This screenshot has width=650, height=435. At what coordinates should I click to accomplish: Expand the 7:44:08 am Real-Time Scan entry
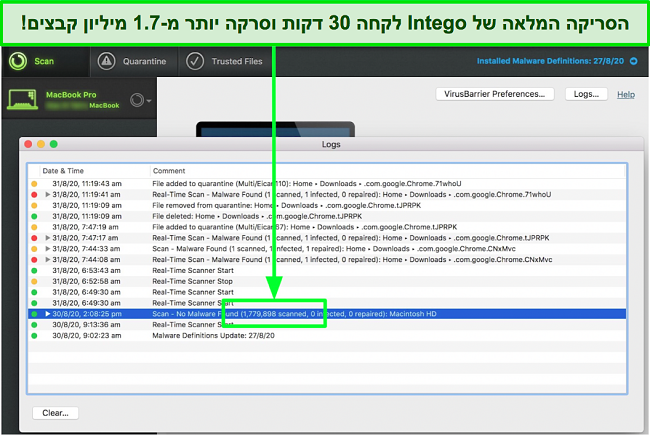click(x=48, y=260)
